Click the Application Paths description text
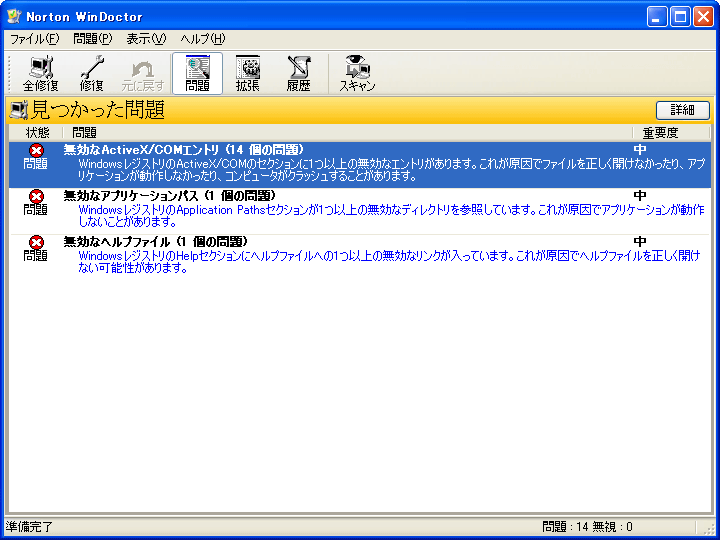Screen dimensions: 720x540 tap(391, 216)
